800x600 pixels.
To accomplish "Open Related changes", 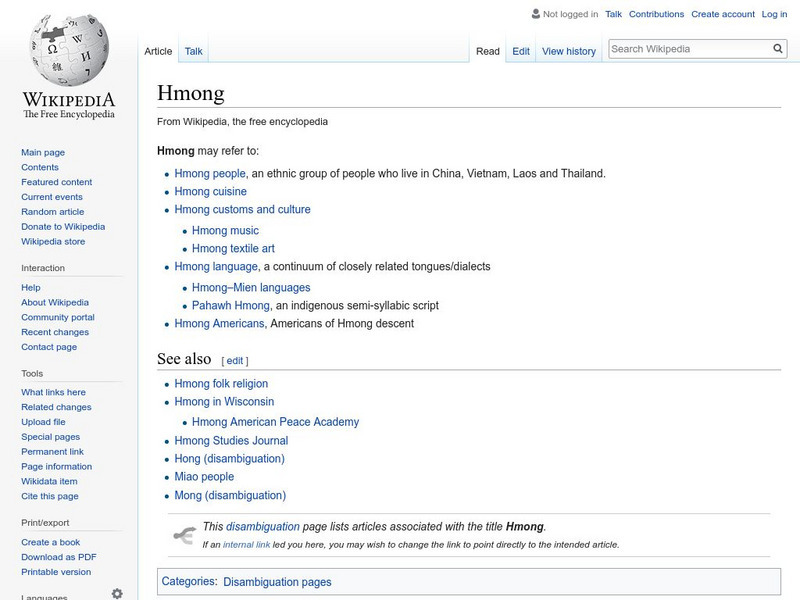I will 56,407.
